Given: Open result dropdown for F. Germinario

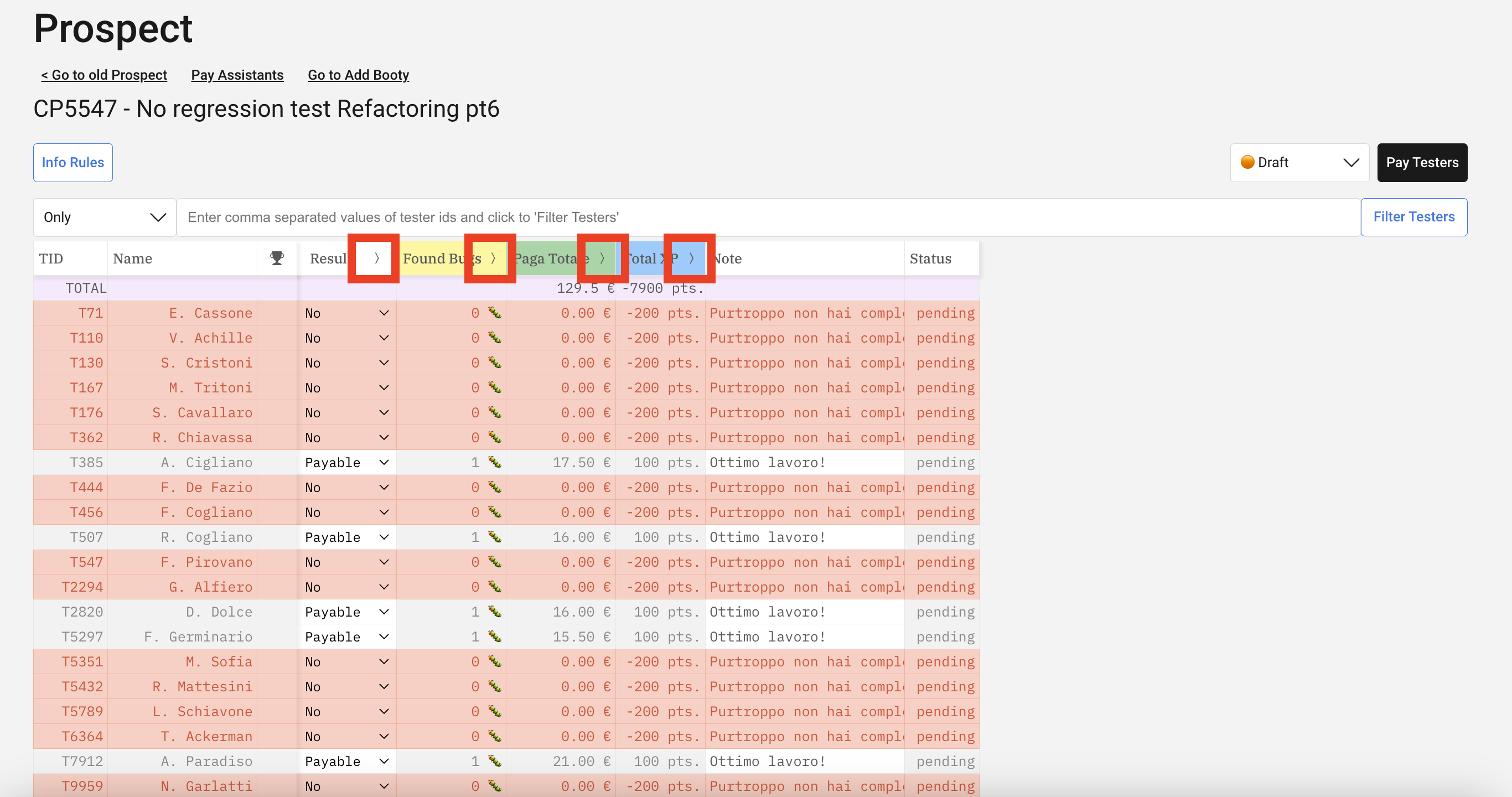Looking at the screenshot, I should coord(346,637).
